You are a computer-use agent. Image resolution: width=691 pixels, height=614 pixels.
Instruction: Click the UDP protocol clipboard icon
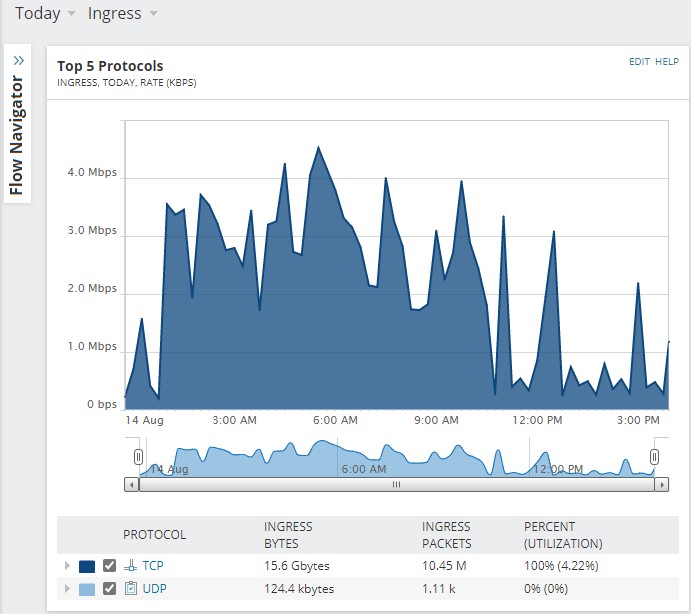[x=131, y=588]
